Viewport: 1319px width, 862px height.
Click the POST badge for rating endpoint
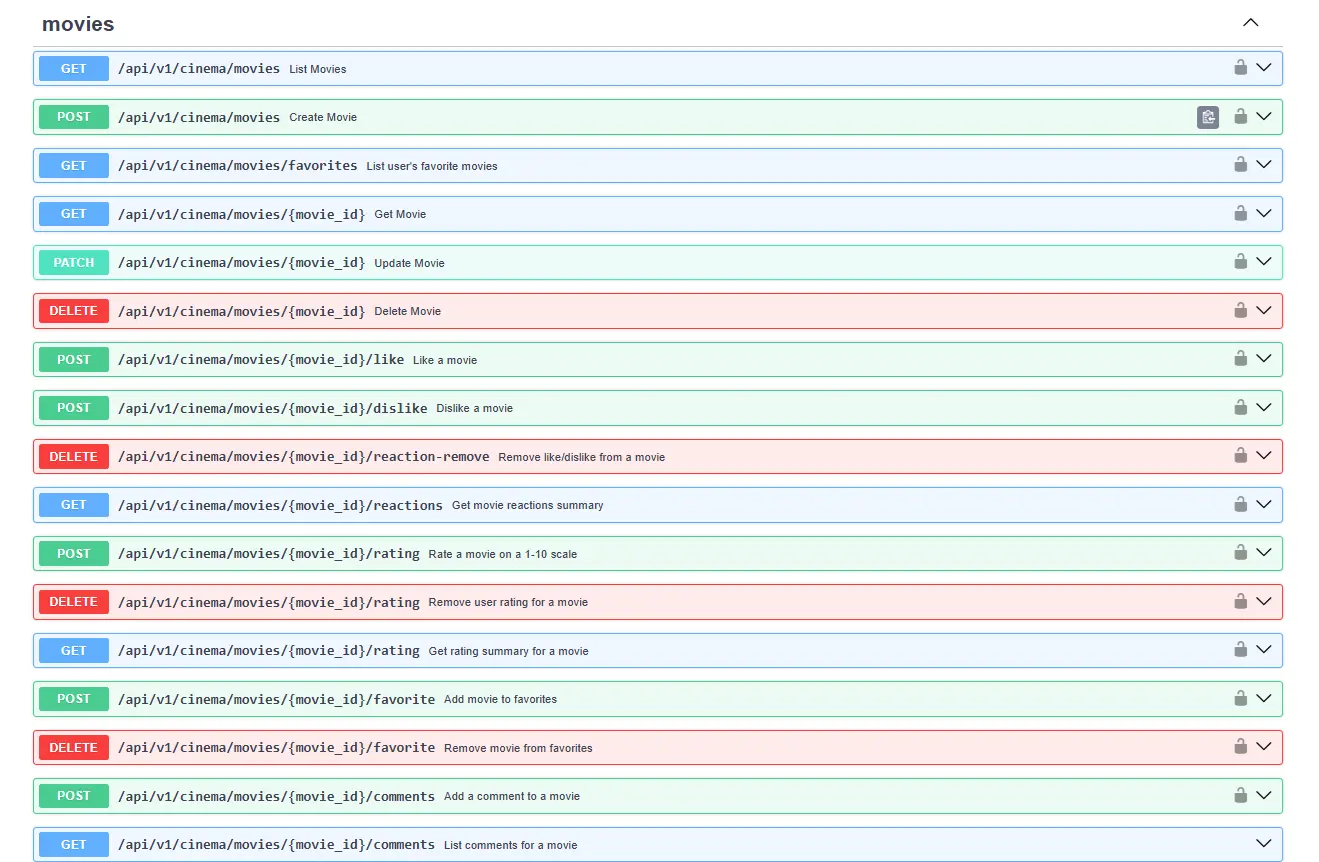74,554
